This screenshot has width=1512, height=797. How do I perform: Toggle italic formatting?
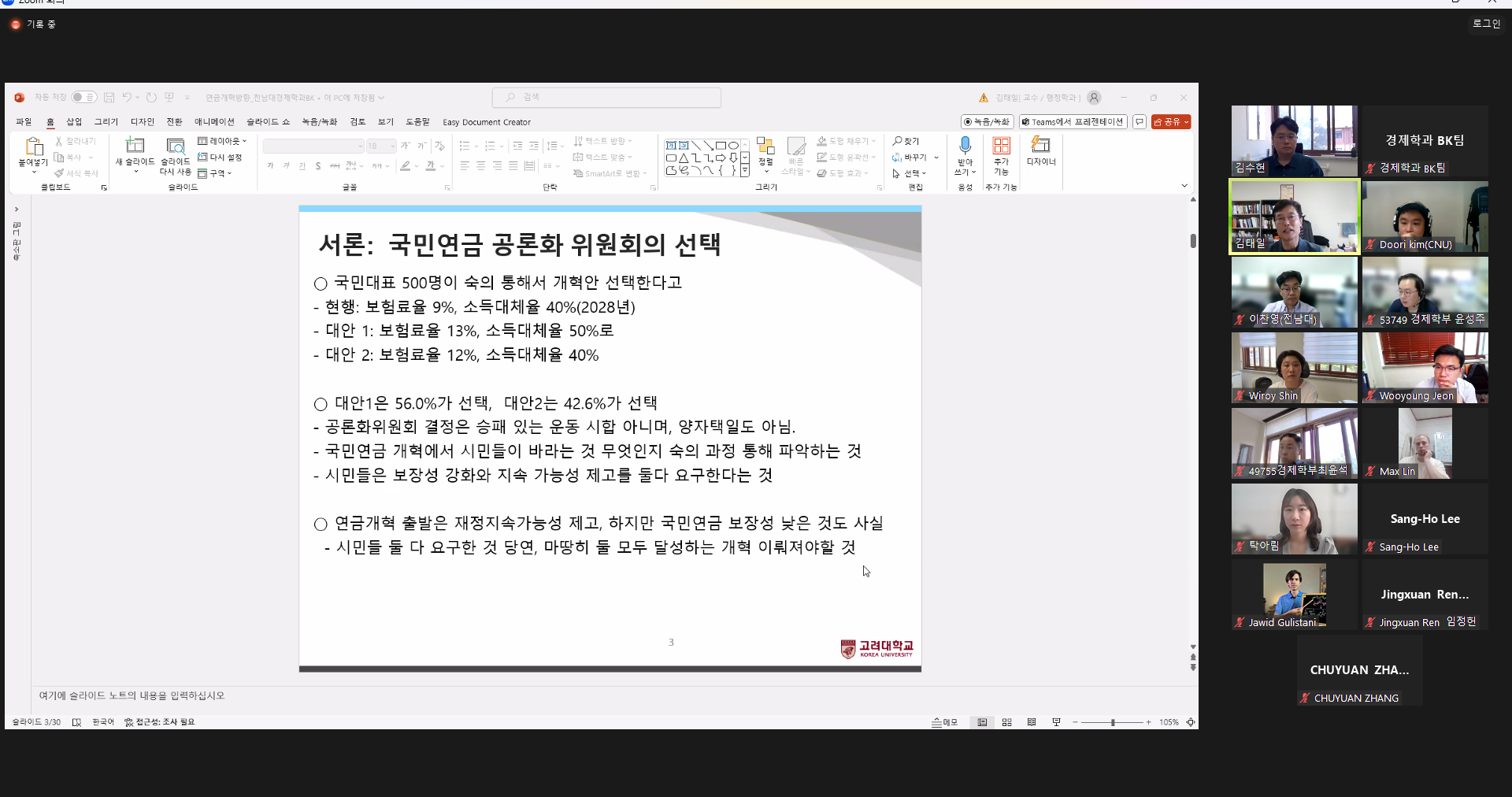[x=287, y=166]
